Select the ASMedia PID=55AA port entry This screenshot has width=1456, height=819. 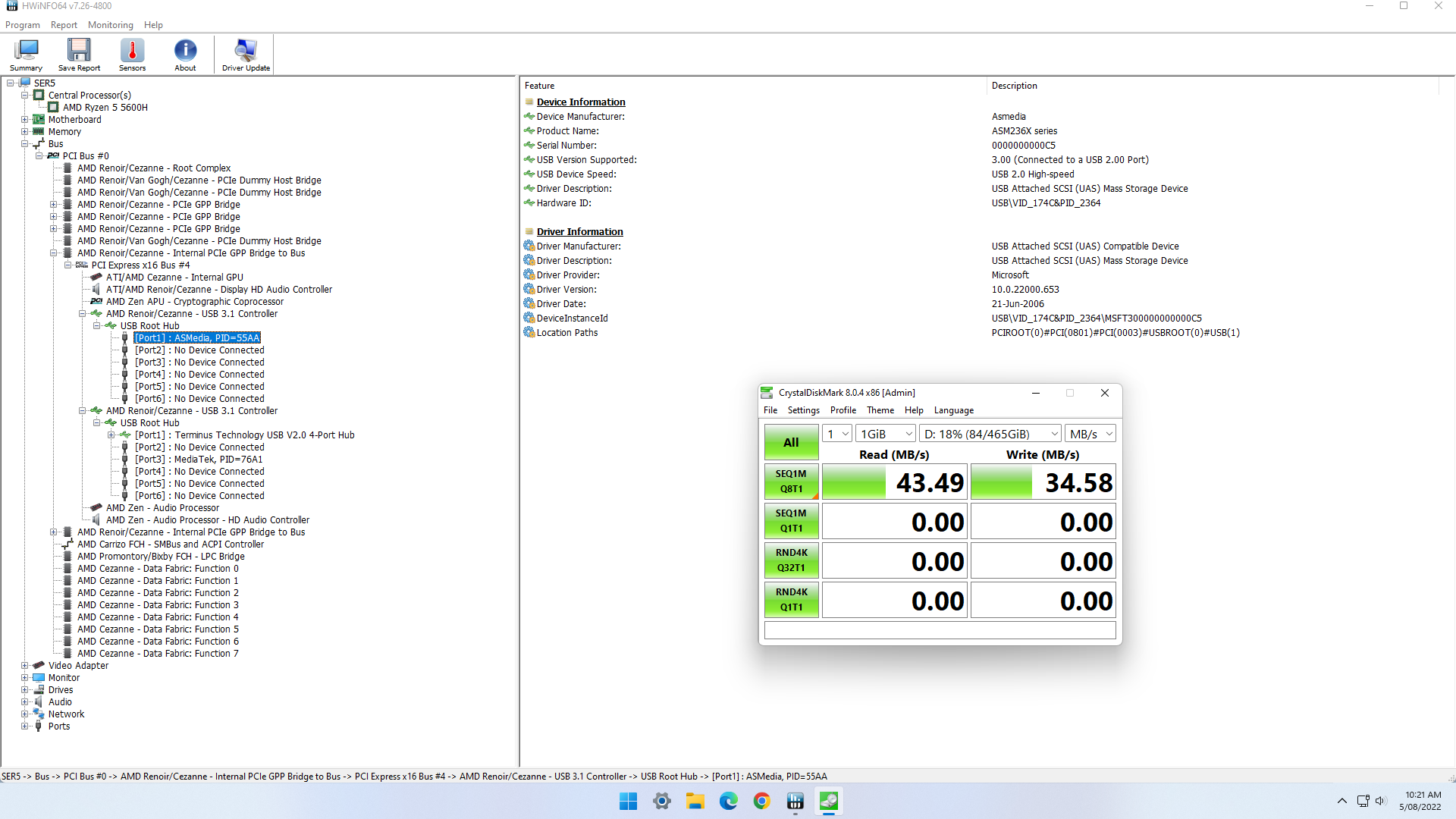pos(197,338)
